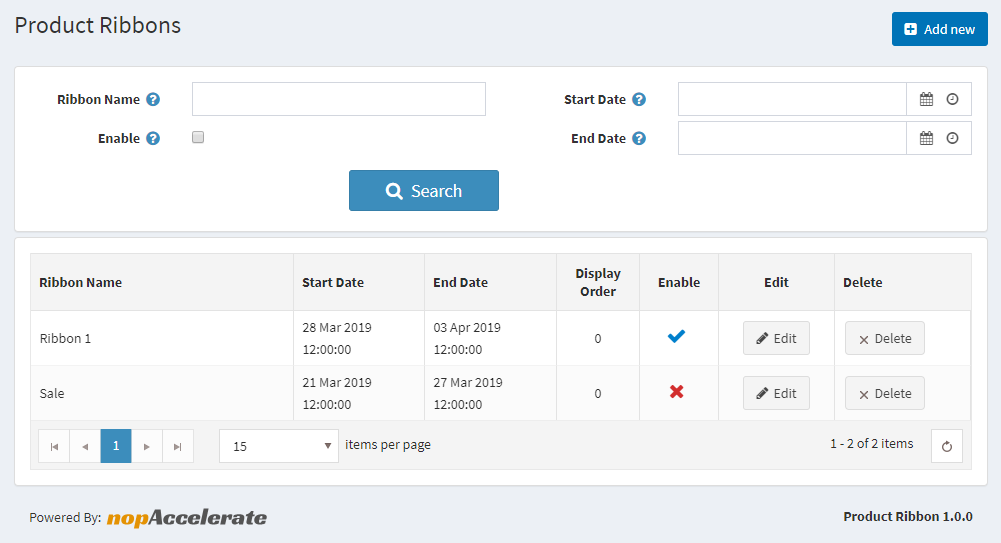
Task: Click the Start Date help icon
Action: coord(639,100)
